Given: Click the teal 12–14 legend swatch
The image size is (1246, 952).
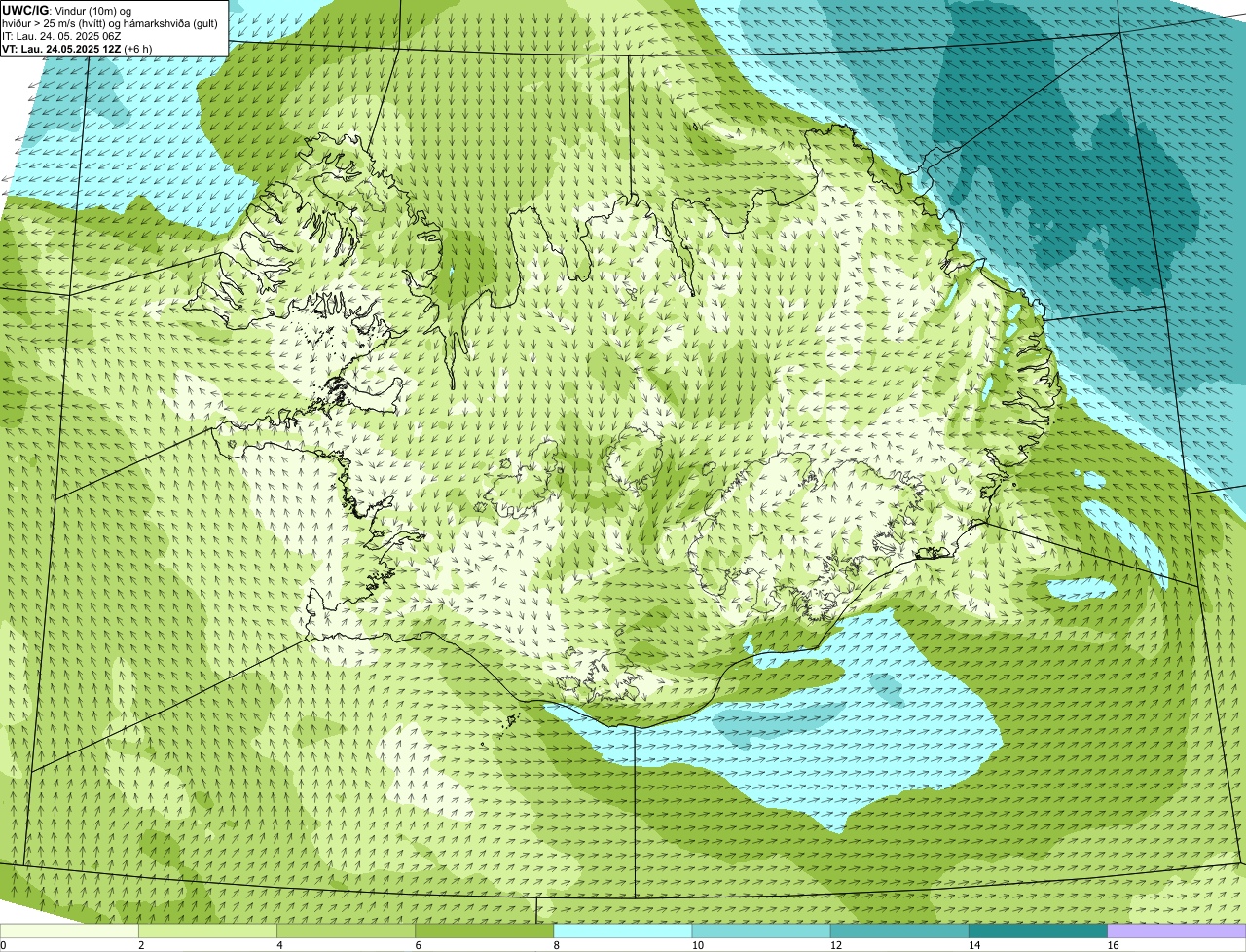Looking at the screenshot, I should point(899,931).
